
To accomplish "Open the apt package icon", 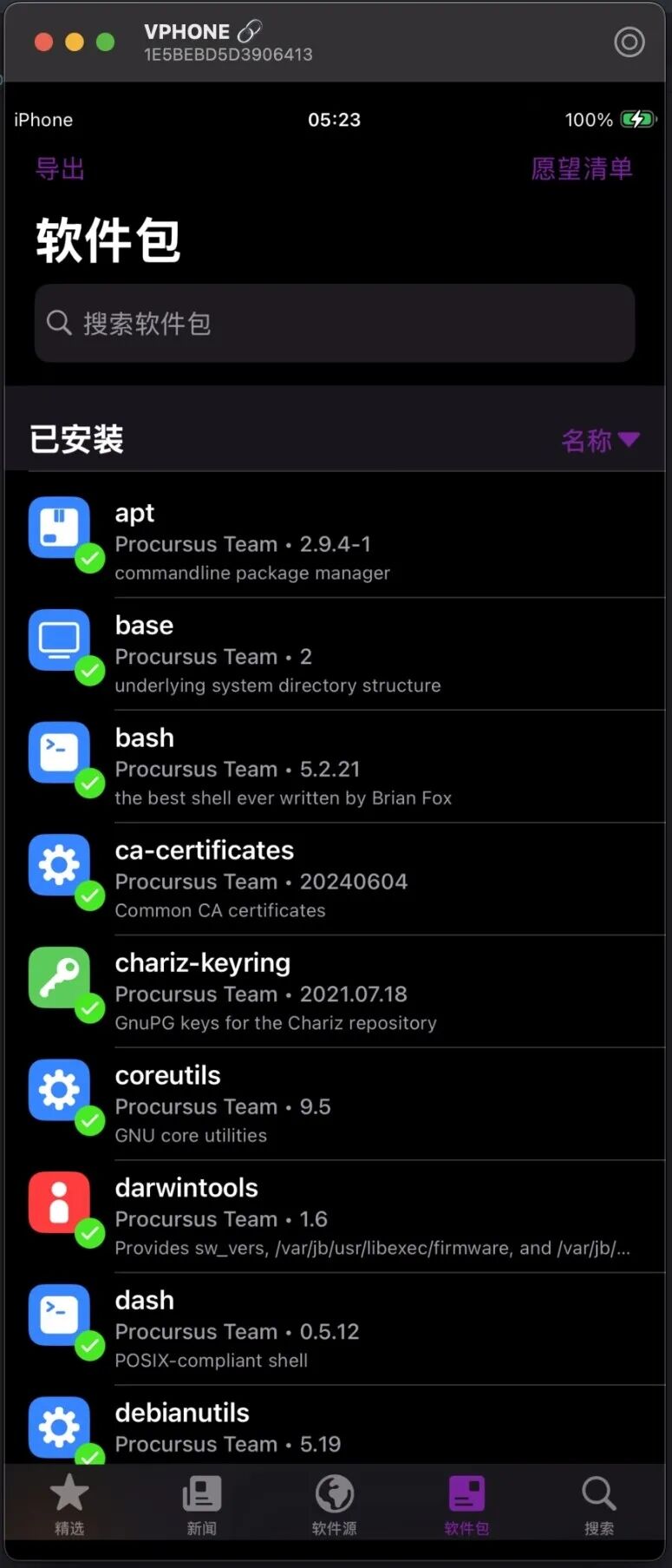I will click(59, 527).
